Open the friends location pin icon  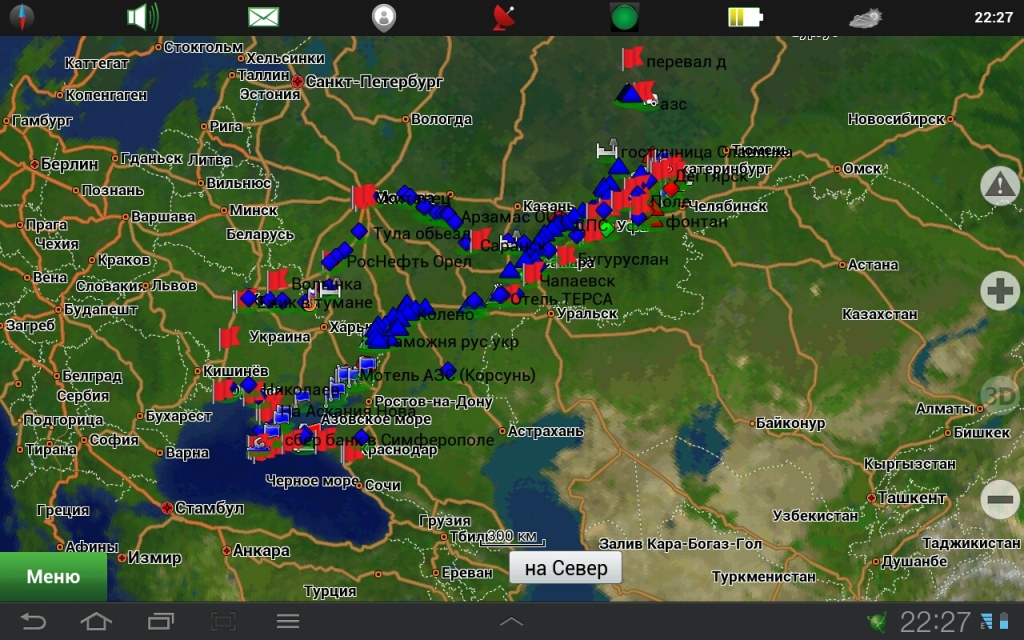pos(383,17)
